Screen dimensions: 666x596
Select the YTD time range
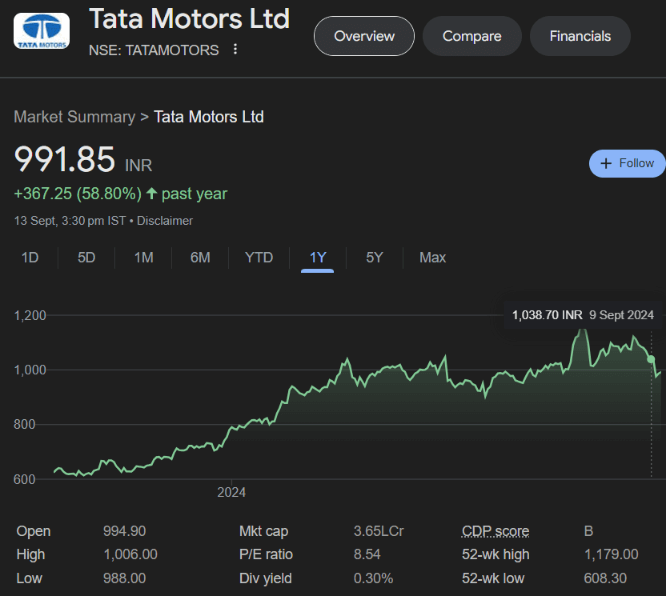pos(259,257)
